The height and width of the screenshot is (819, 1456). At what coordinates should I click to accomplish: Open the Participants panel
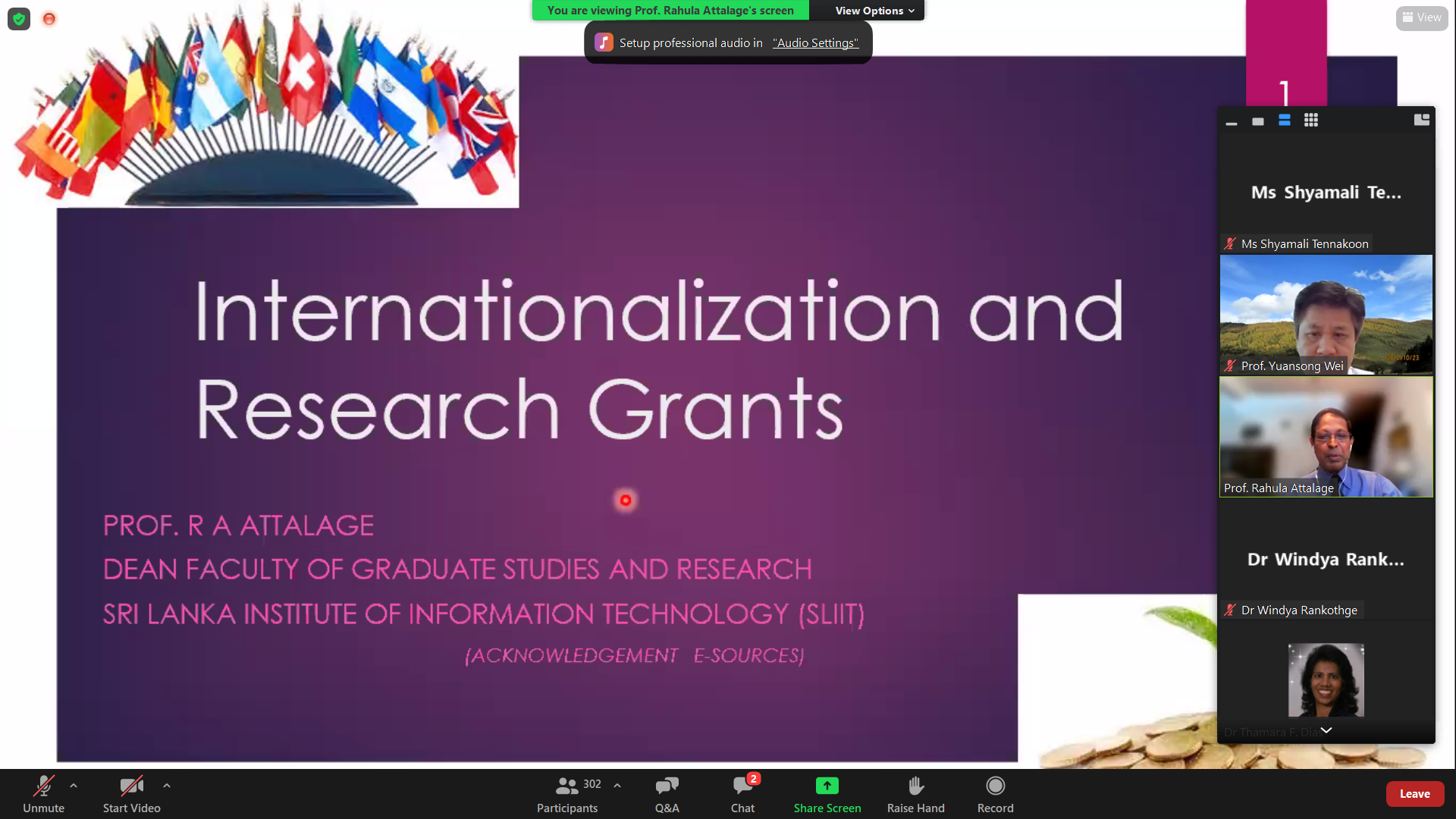pos(567,793)
